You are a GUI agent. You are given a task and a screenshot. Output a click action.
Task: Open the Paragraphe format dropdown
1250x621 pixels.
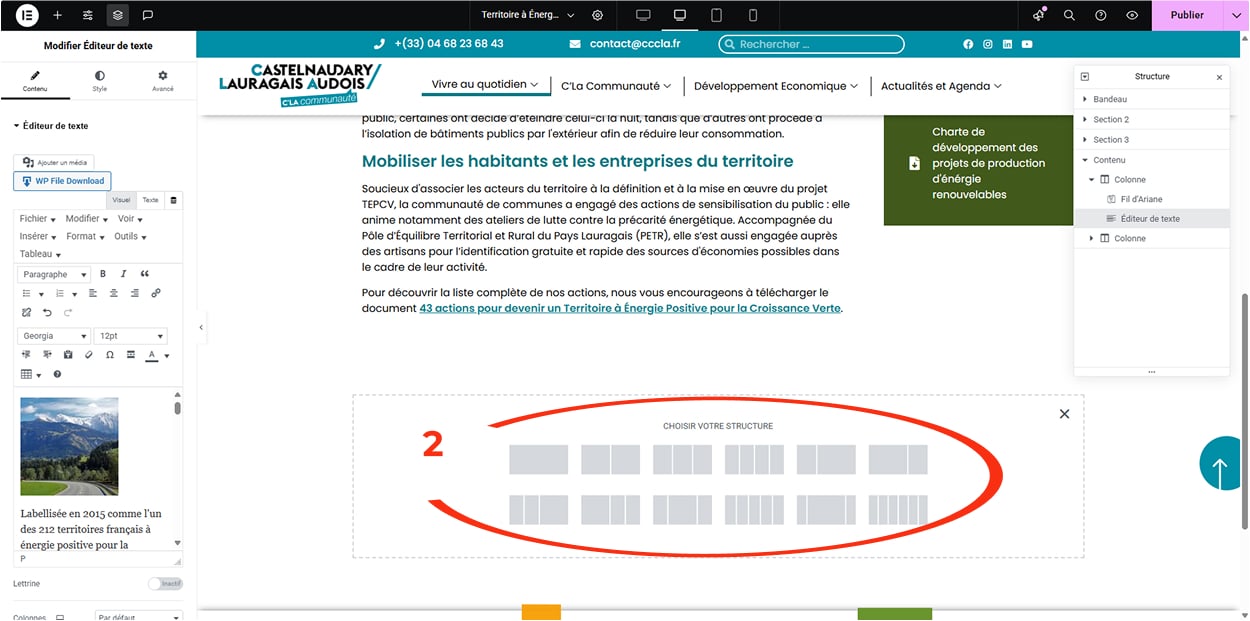[x=53, y=274]
